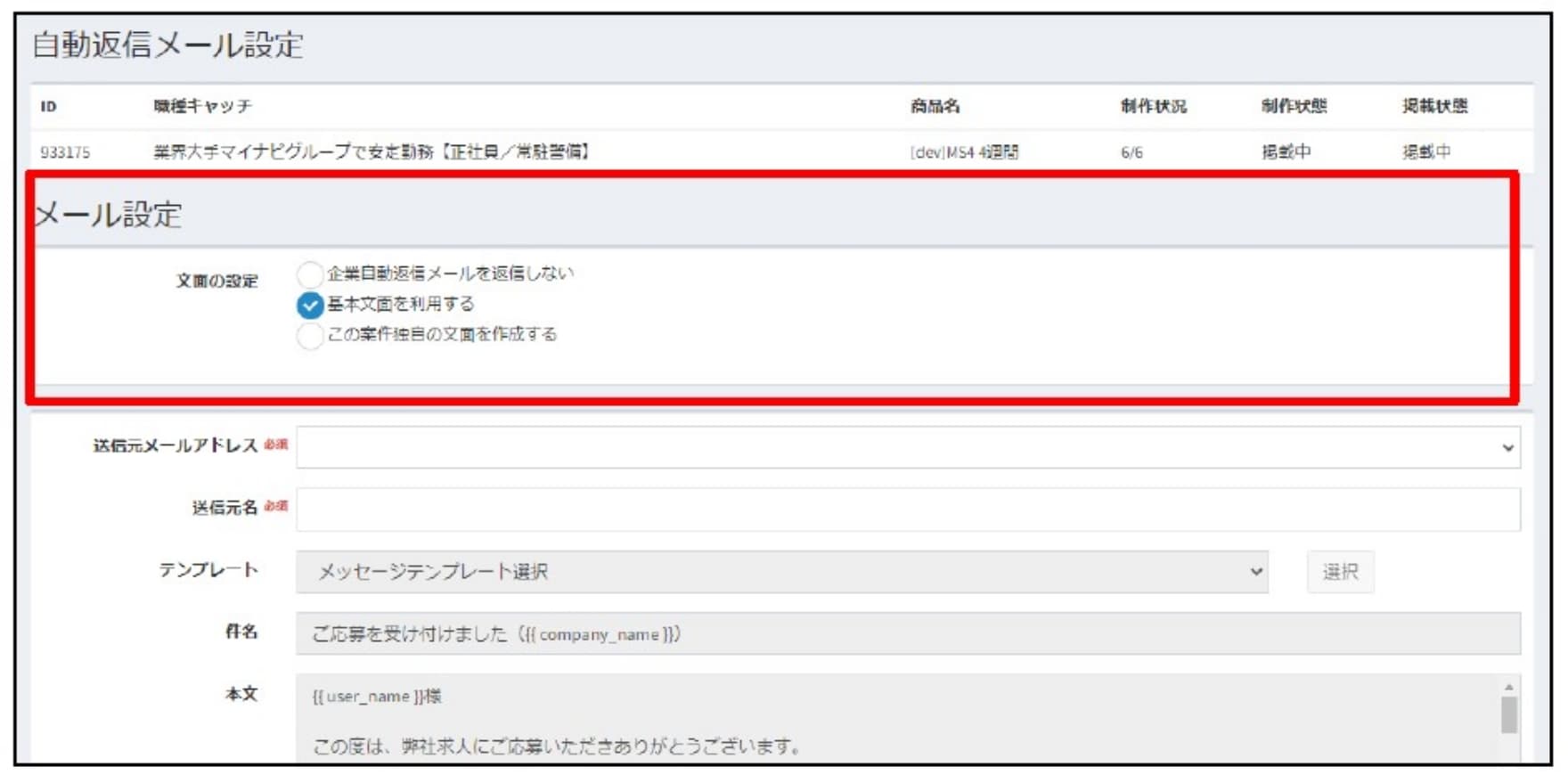This screenshot has height=775, width=1568.
Task: Click the 6/6 production status value
Action: [1131, 152]
